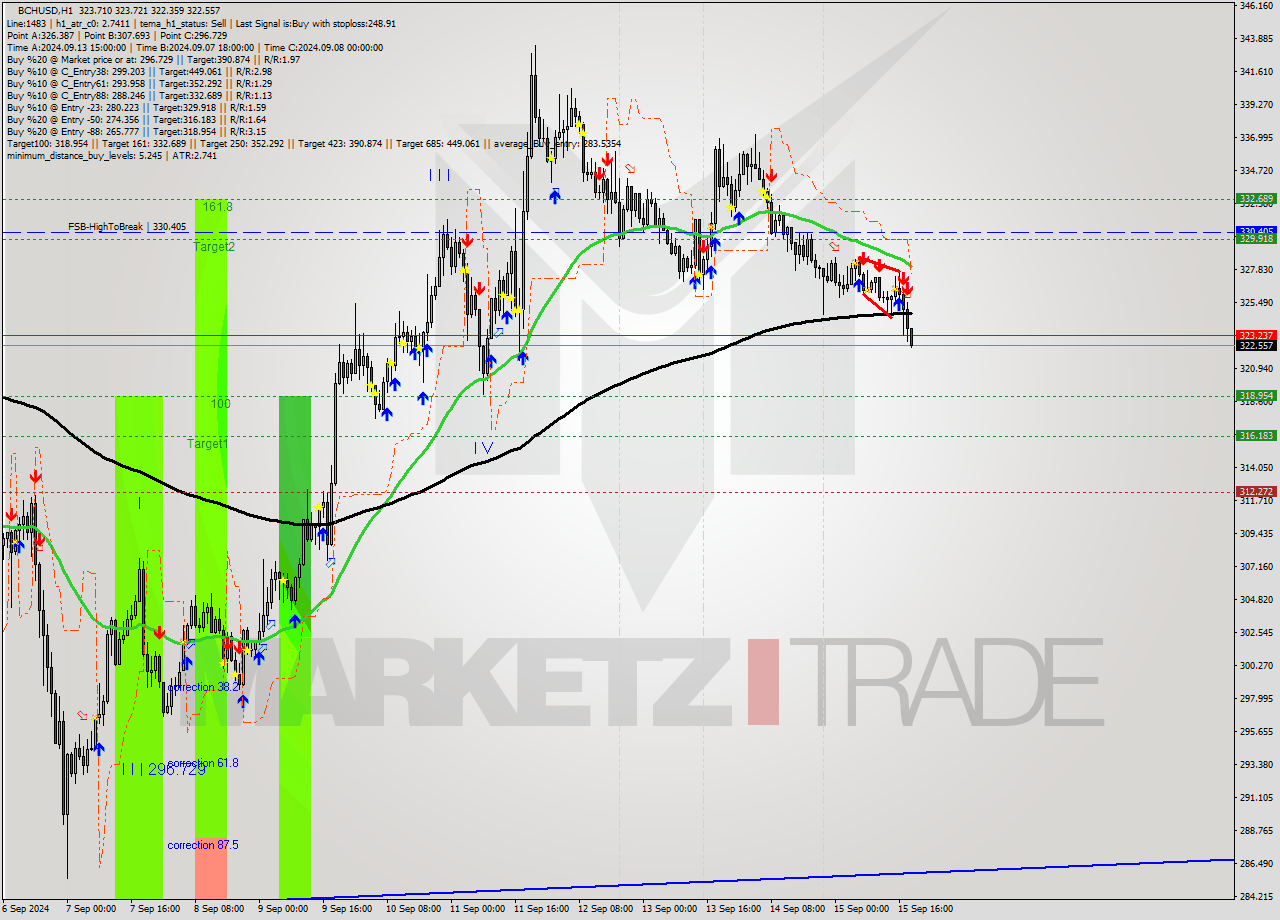Viewport: 1280px width, 920px height.
Task: Click the '15 Sep 16:00' time axis label
Action: point(925,909)
